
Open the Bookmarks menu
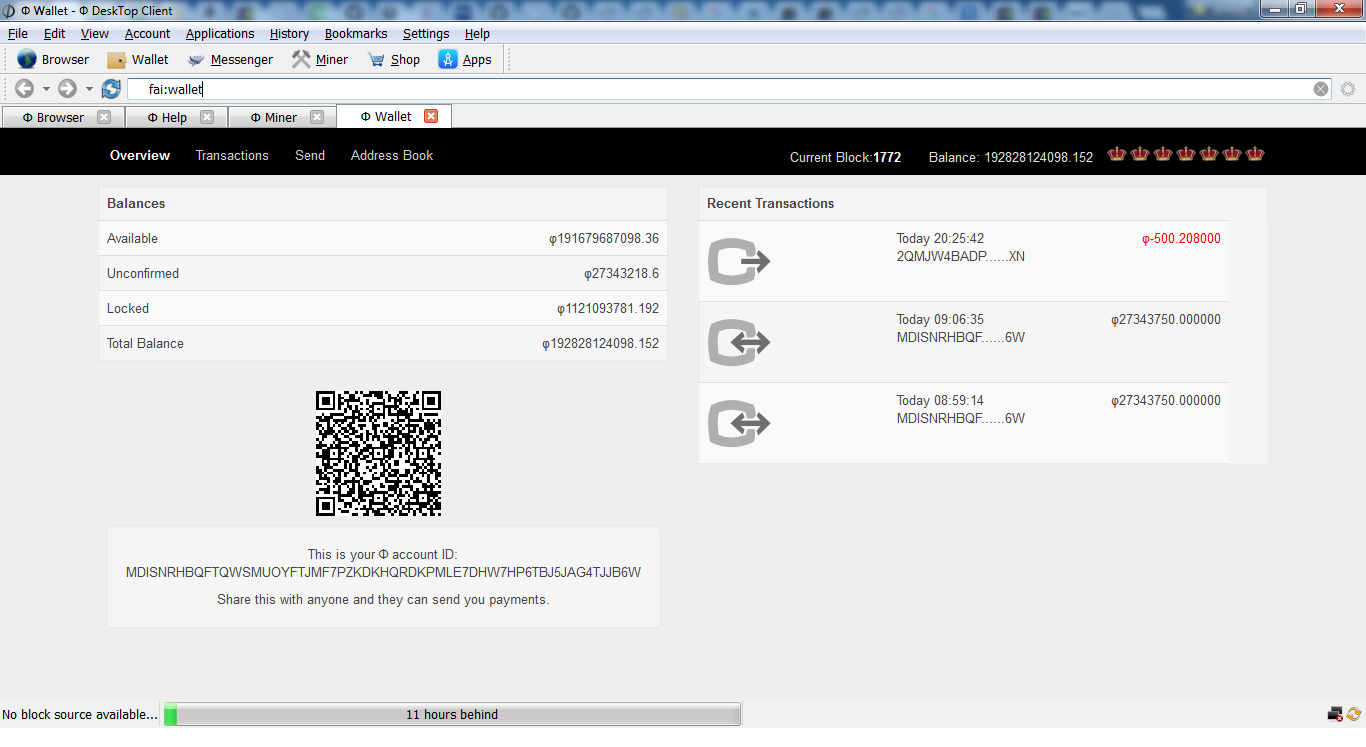point(356,33)
